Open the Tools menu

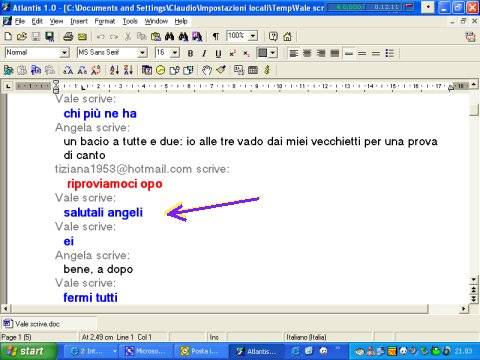pos(130,21)
